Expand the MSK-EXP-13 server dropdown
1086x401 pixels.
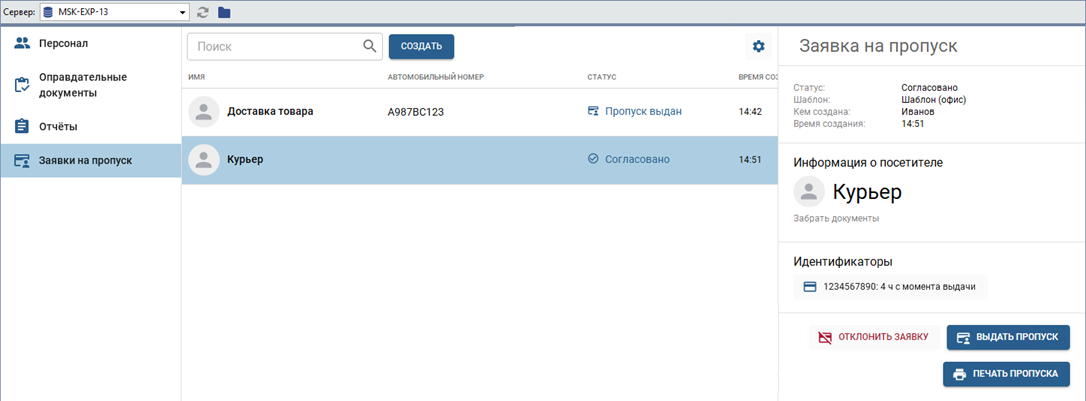(x=182, y=12)
